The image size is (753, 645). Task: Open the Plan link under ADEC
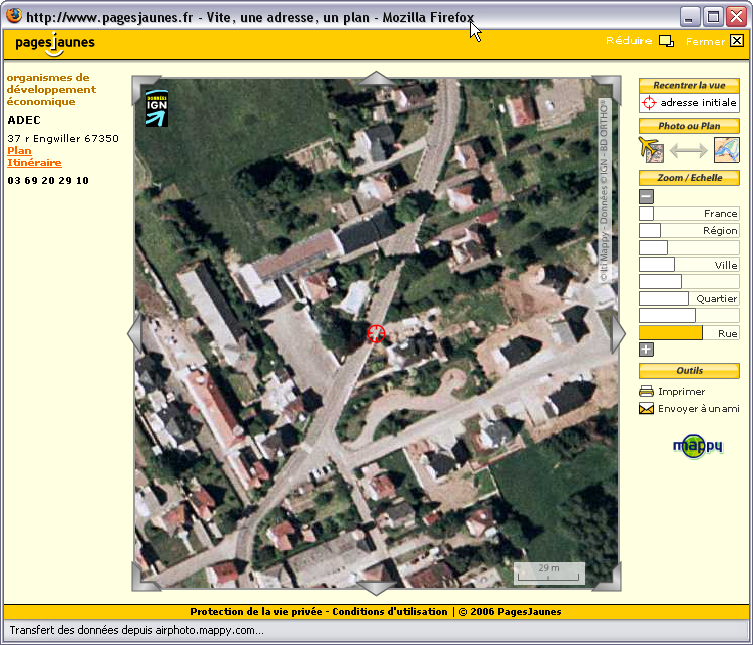tap(19, 151)
